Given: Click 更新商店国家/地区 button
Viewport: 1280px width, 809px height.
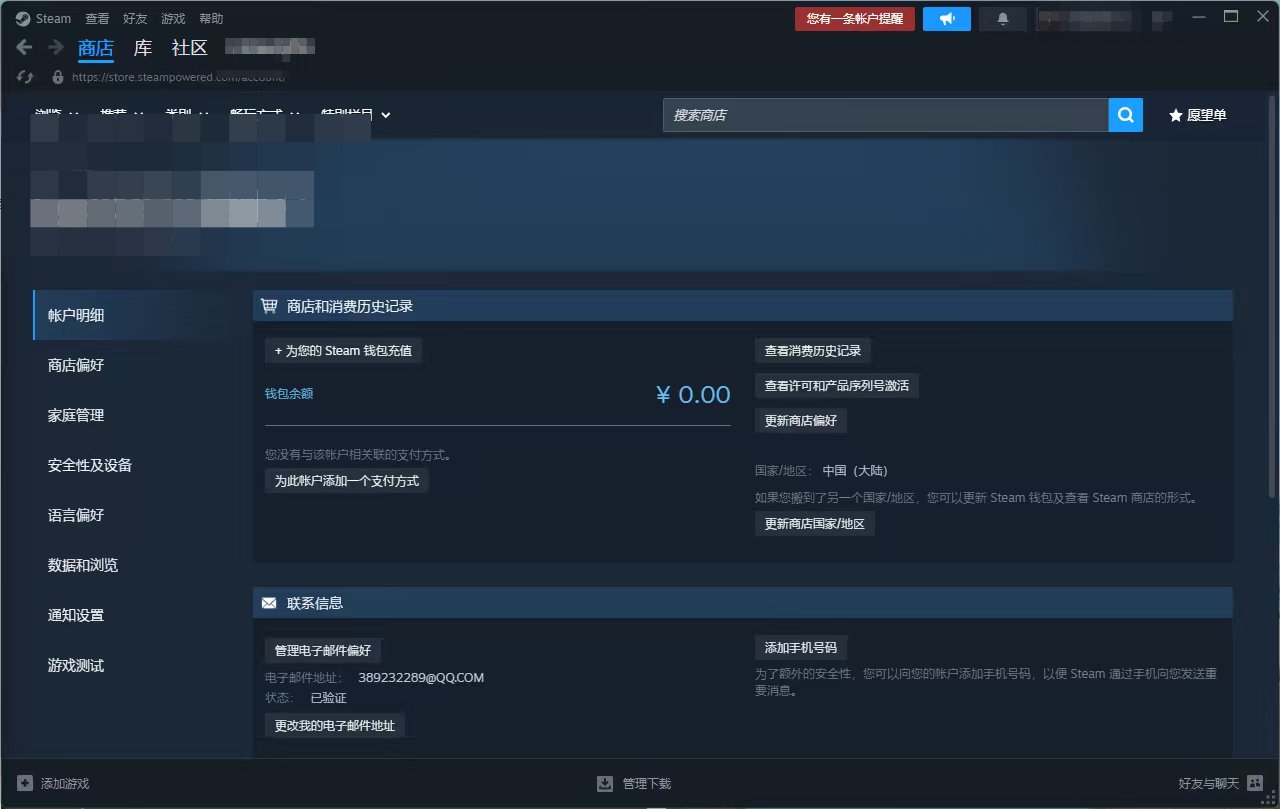Looking at the screenshot, I should tap(815, 524).
